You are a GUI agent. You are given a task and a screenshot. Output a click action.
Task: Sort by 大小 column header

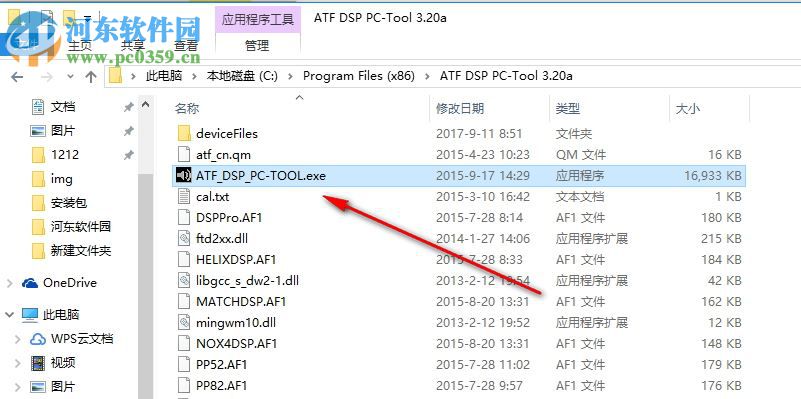pyautogui.click(x=688, y=109)
